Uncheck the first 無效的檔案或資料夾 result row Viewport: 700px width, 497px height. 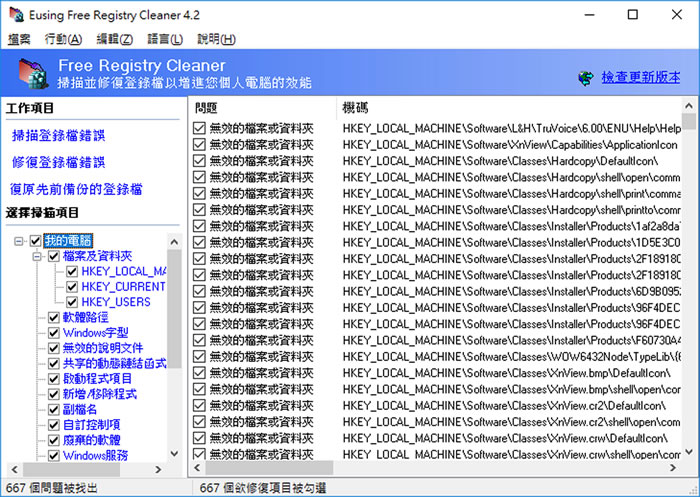tap(199, 128)
